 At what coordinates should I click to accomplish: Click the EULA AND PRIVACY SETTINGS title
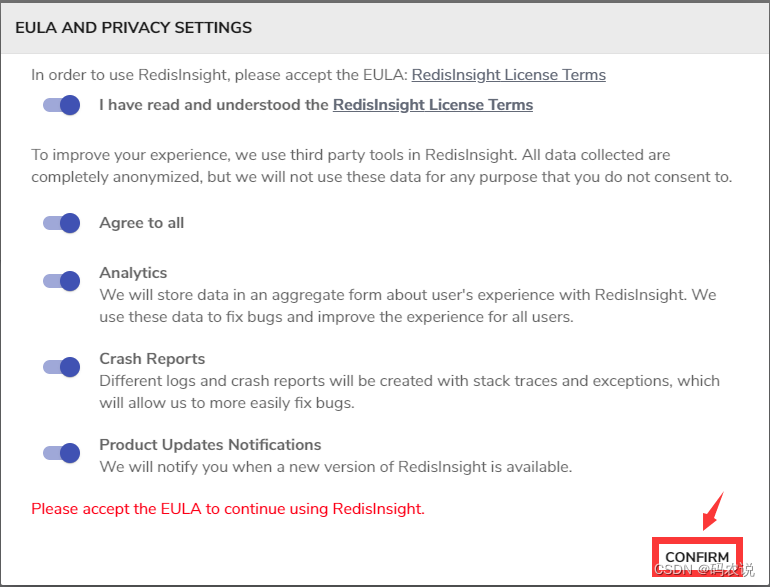(134, 28)
